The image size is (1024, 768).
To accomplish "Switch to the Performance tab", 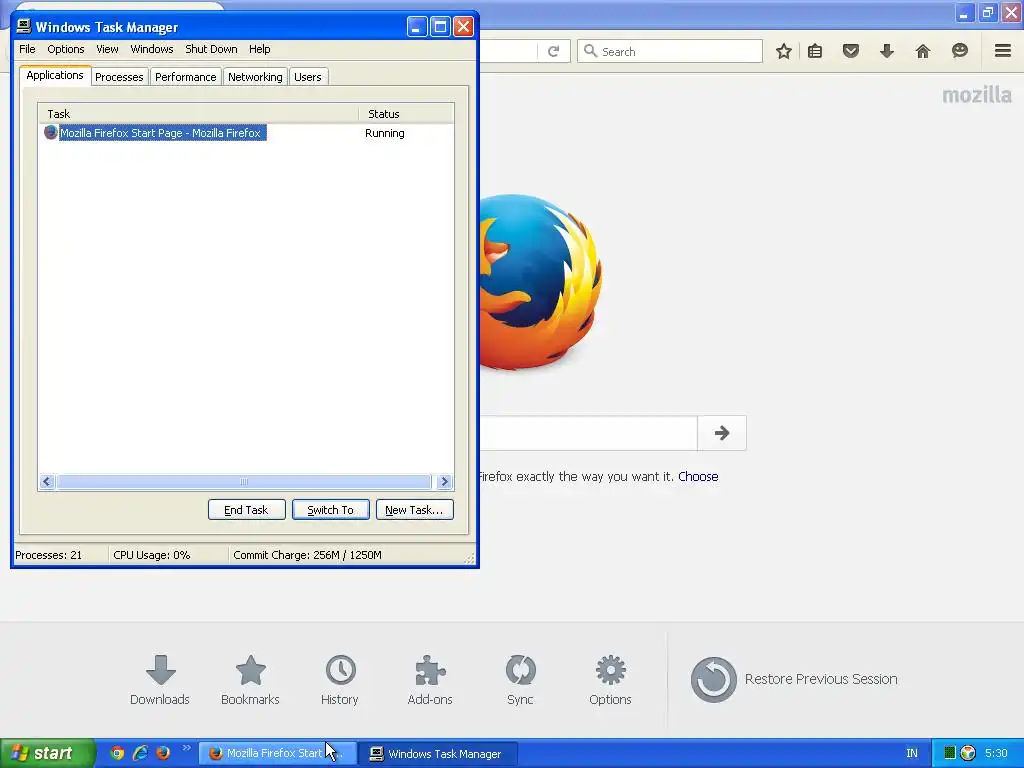I will click(x=185, y=77).
